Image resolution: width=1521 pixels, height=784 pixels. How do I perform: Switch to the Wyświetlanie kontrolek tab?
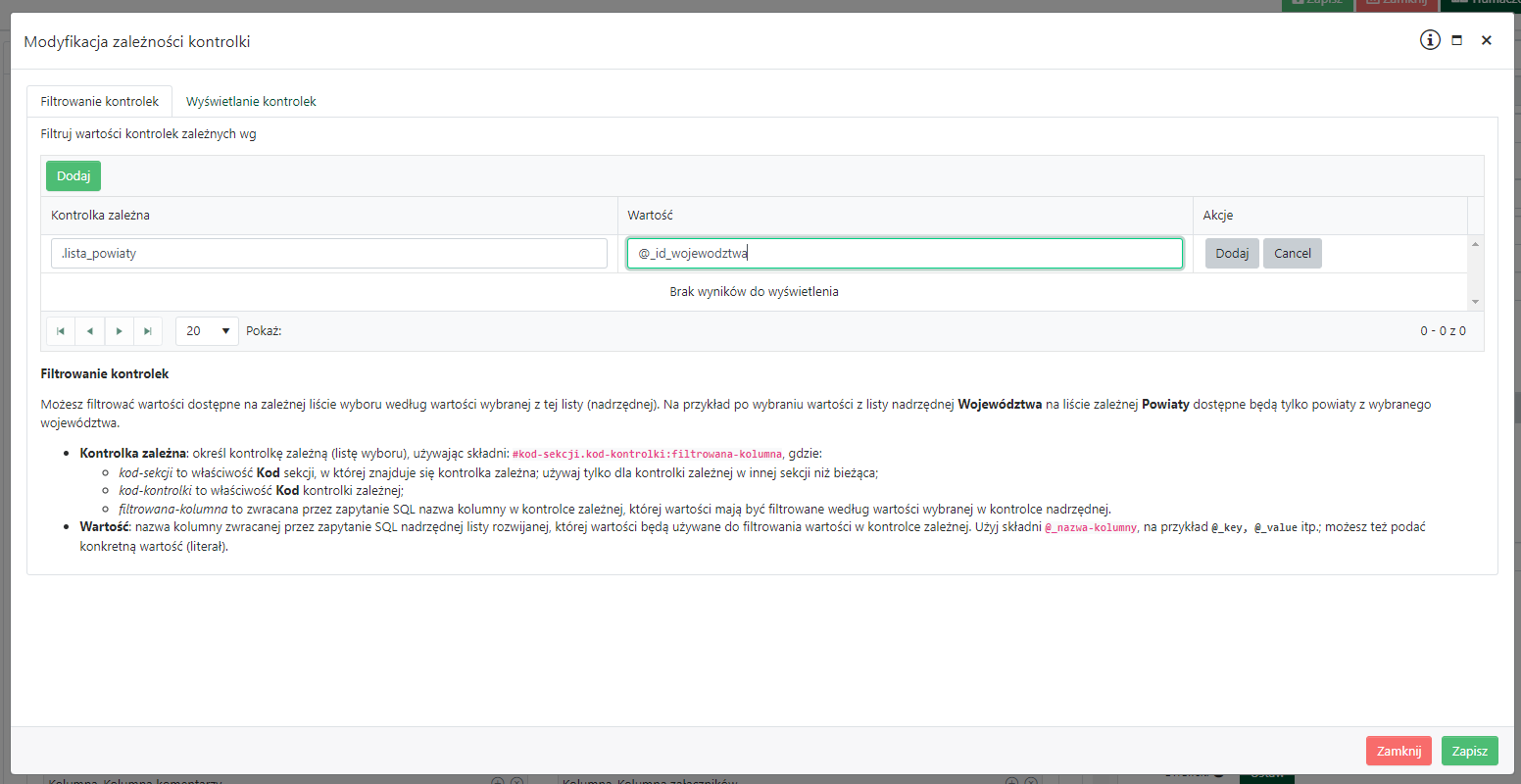click(x=251, y=101)
